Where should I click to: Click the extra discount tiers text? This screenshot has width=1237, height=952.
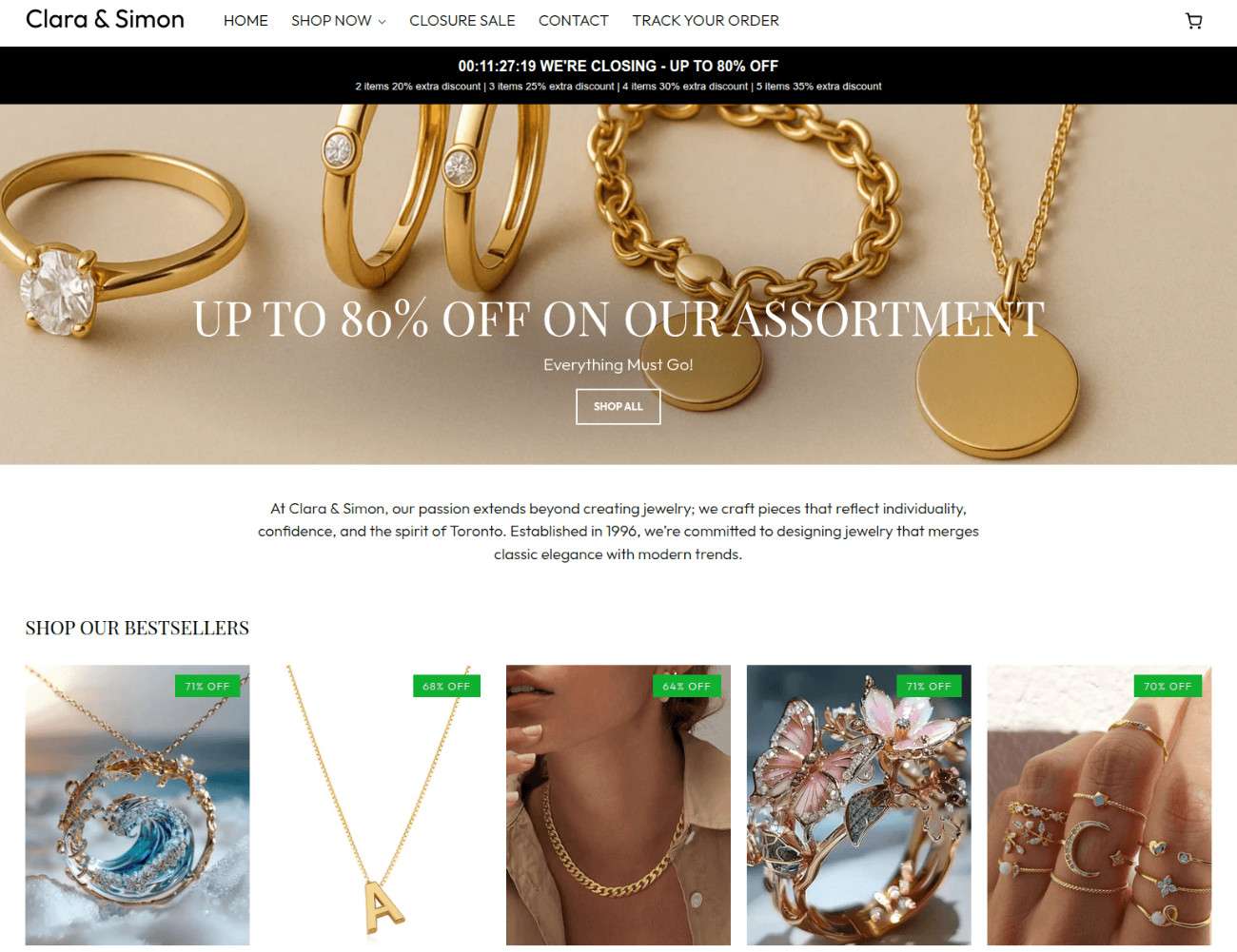click(618, 87)
